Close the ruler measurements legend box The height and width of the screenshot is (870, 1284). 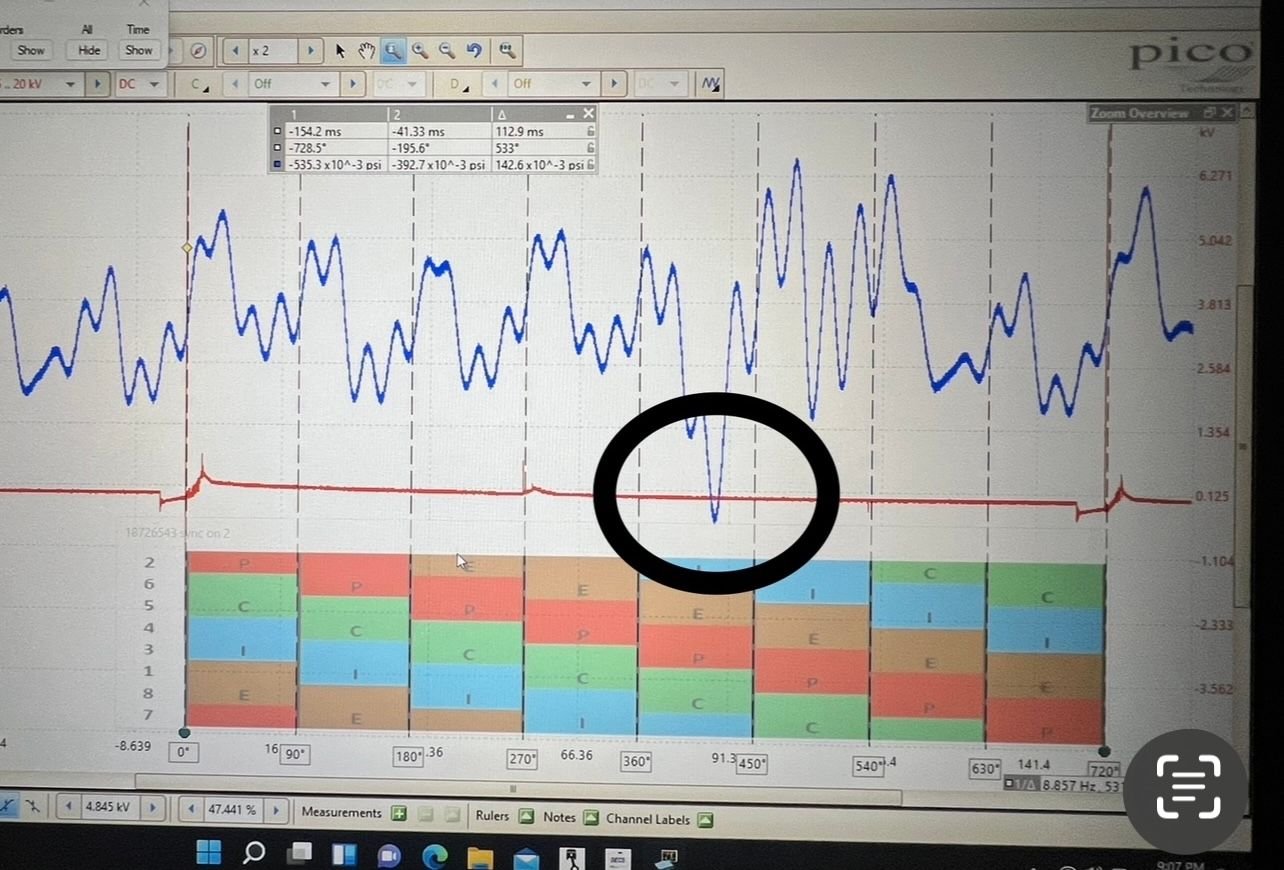(588, 114)
